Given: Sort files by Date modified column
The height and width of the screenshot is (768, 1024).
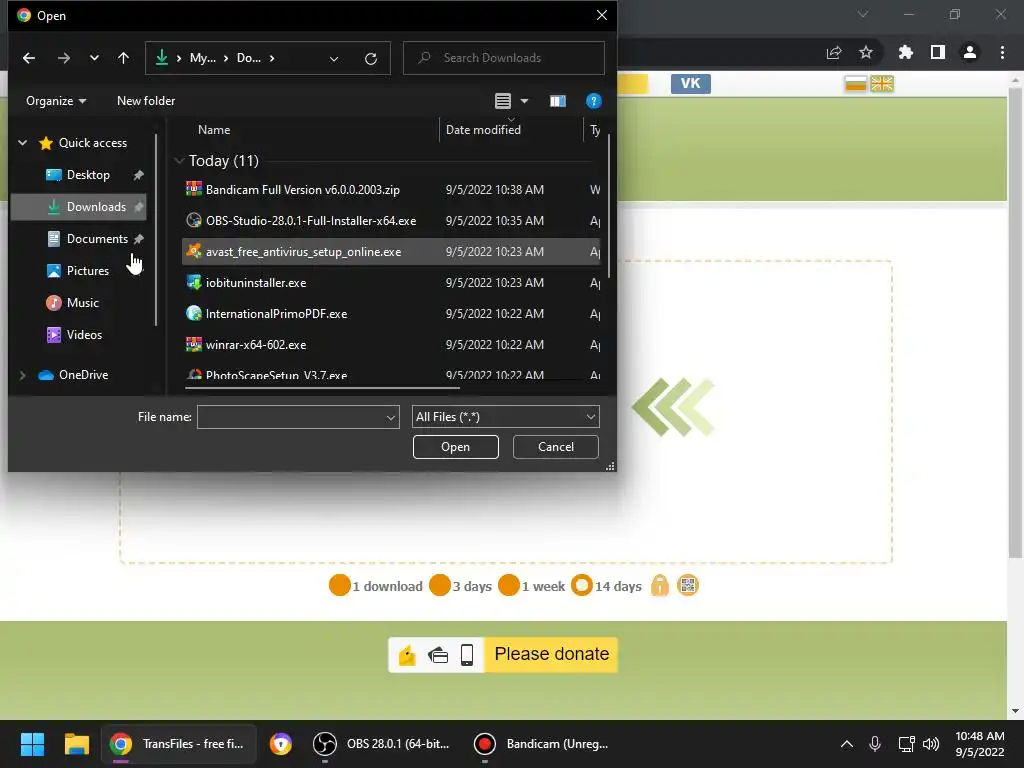Looking at the screenshot, I should click(x=483, y=130).
